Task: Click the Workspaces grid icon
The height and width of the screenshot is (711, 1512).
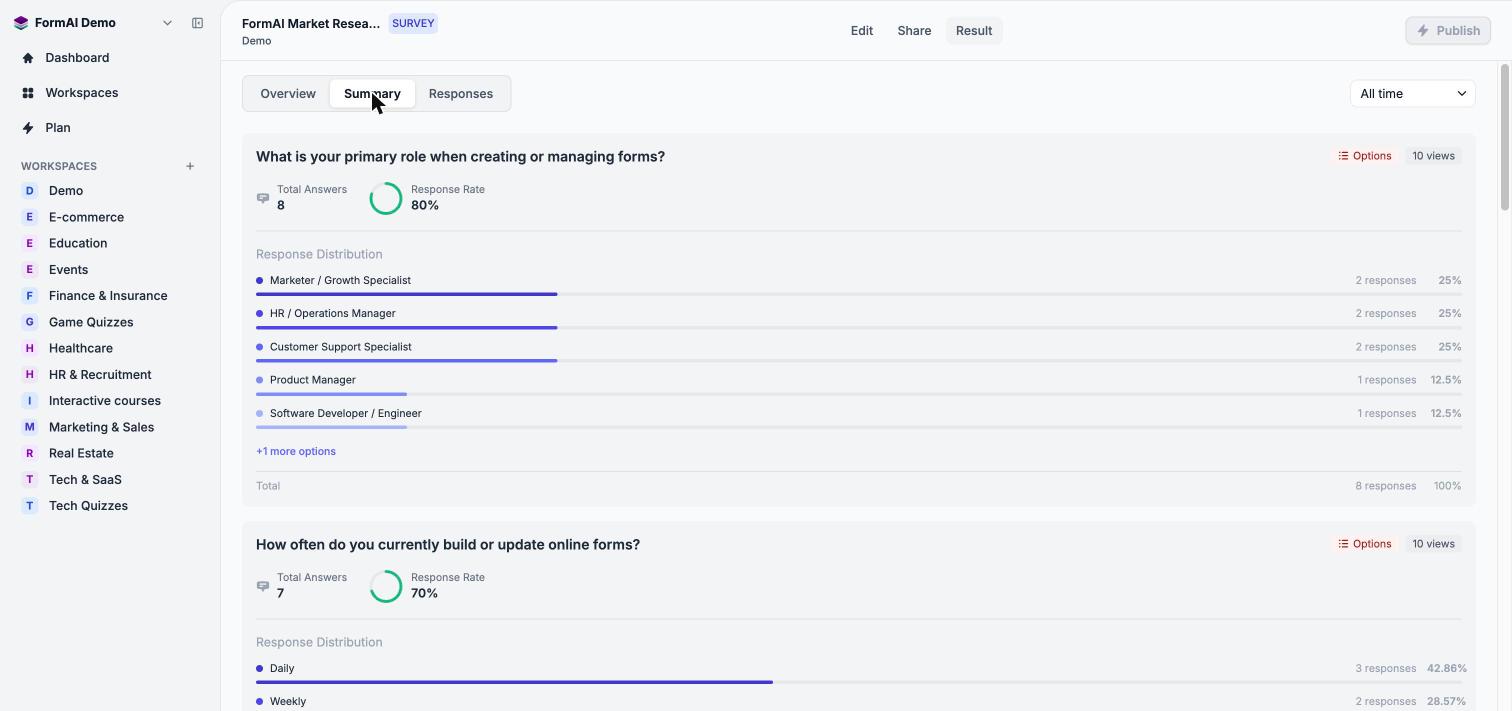Action: [x=28, y=93]
